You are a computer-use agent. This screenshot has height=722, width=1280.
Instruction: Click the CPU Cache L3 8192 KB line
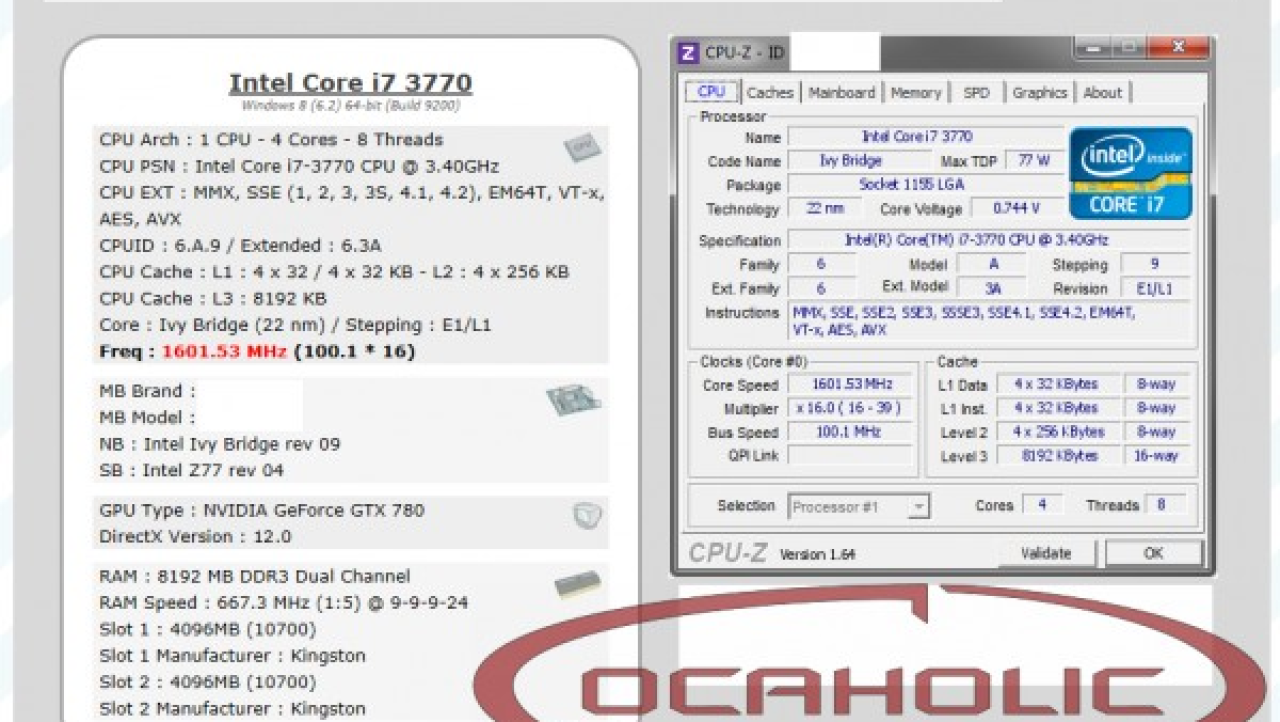pyautogui.click(x=213, y=299)
